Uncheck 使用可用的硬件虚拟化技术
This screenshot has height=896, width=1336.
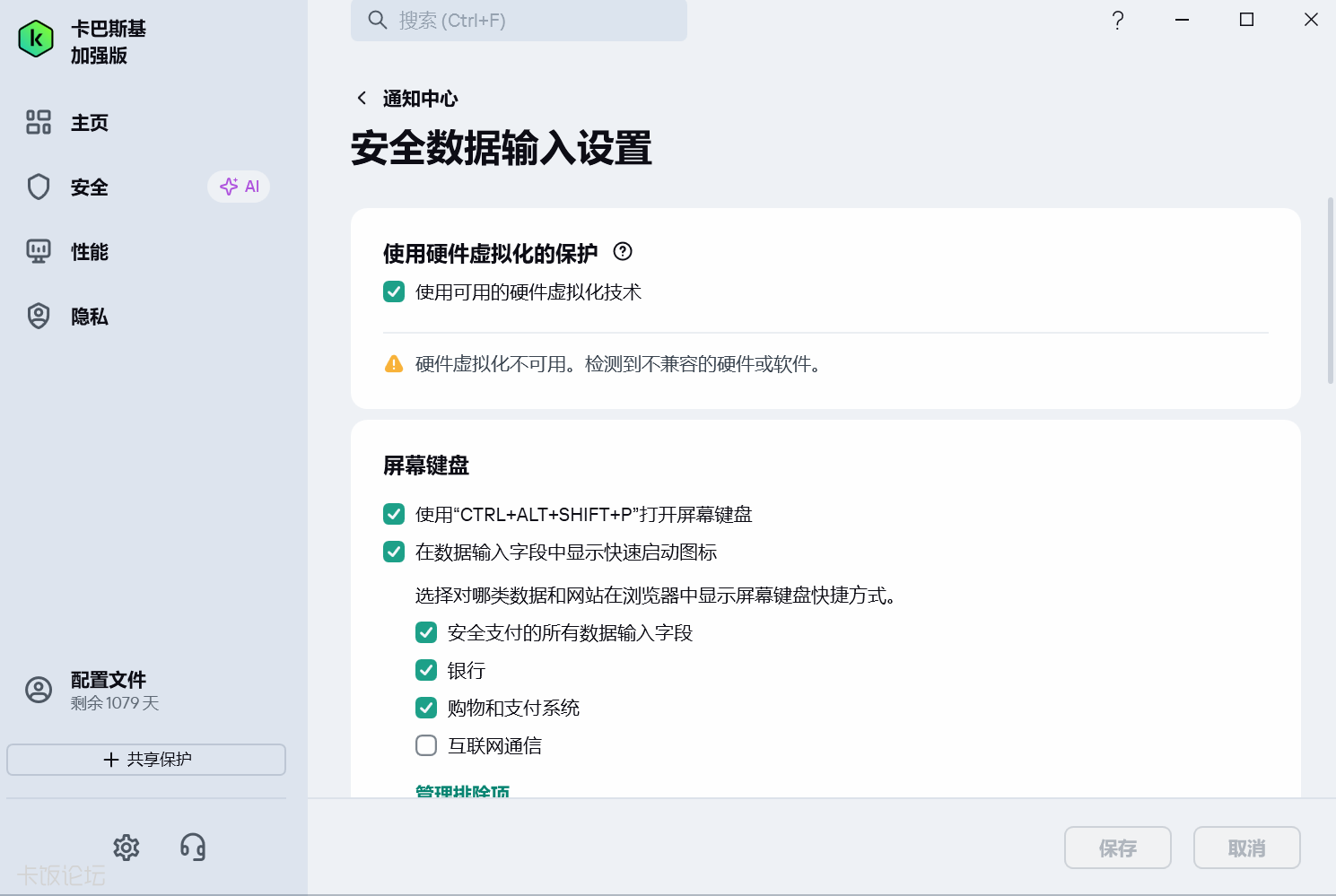(394, 291)
